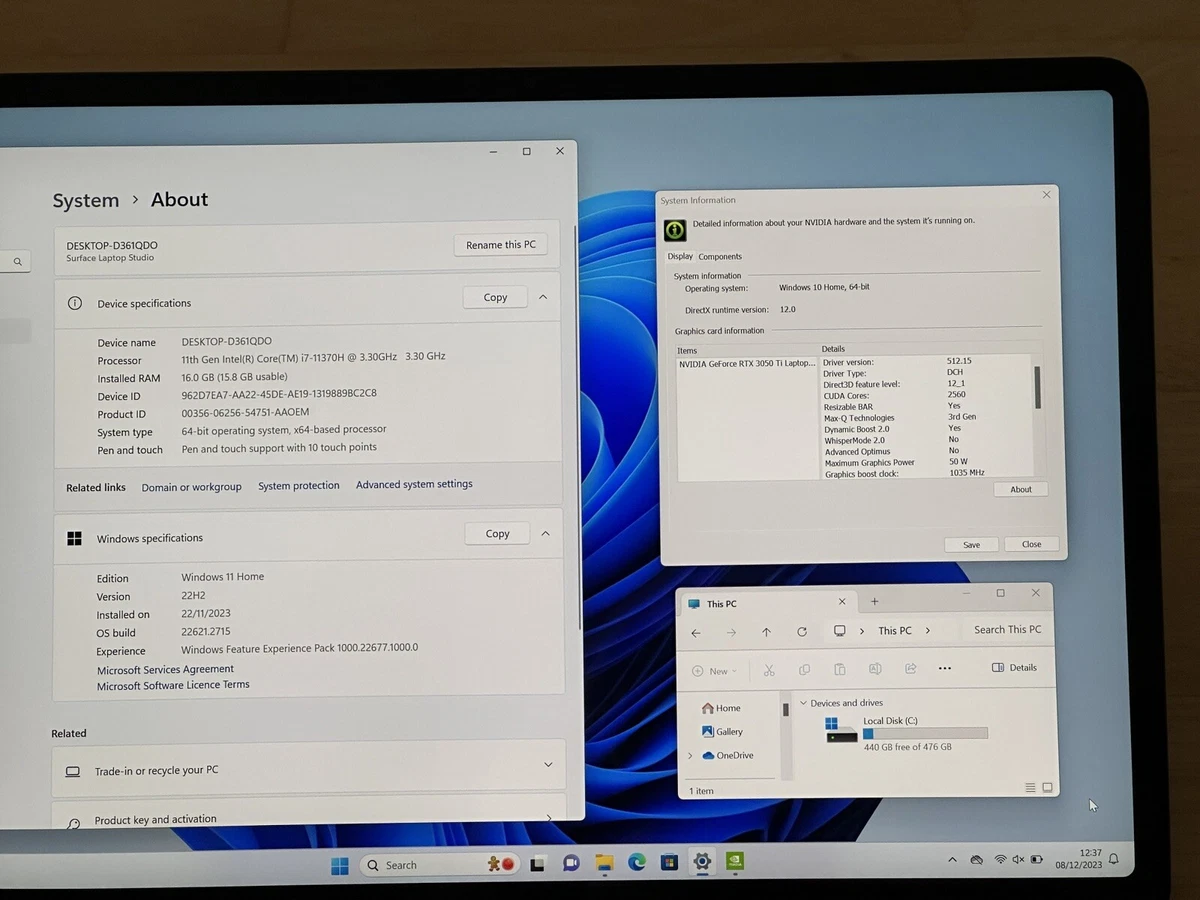This screenshot has width=1200, height=900.
Task: Open the Details pane in File Explorer
Action: [1014, 668]
